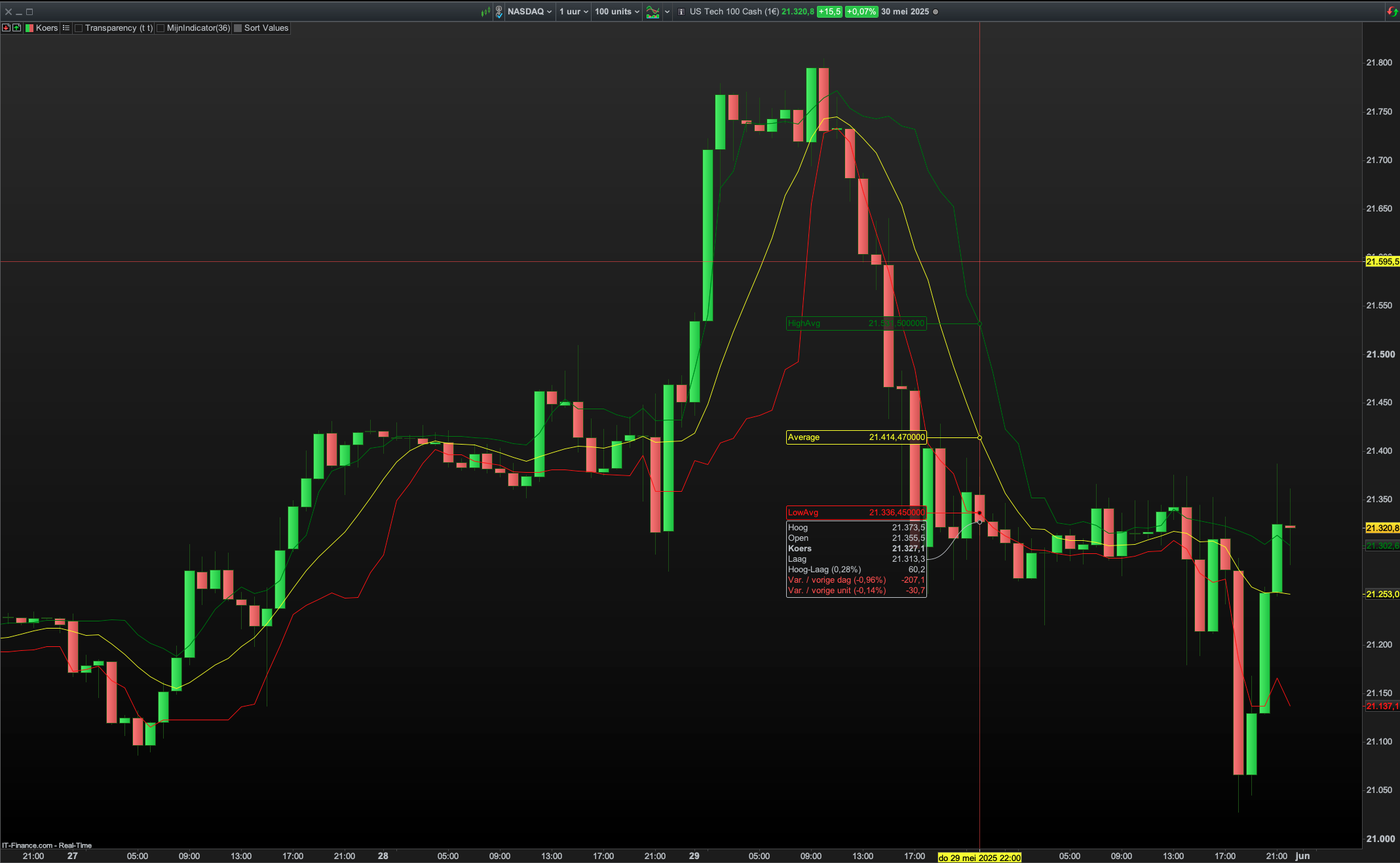Click the instrument info icon

(681, 12)
